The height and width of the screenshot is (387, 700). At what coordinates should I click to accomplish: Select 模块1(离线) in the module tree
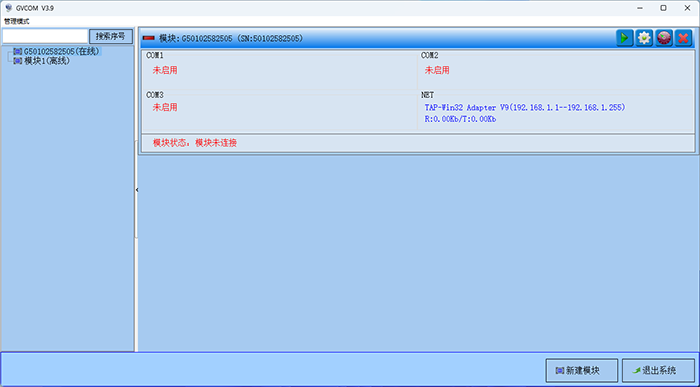pos(47,61)
